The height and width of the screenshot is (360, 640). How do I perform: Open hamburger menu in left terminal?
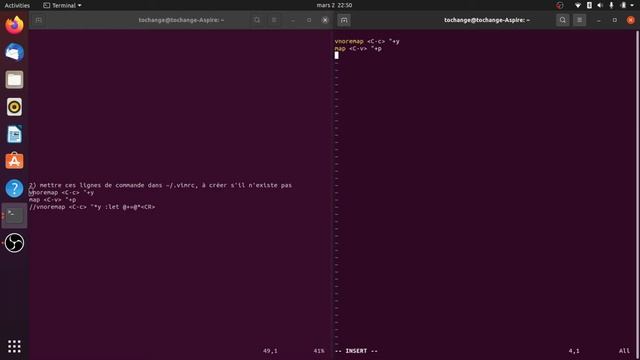[274, 20]
